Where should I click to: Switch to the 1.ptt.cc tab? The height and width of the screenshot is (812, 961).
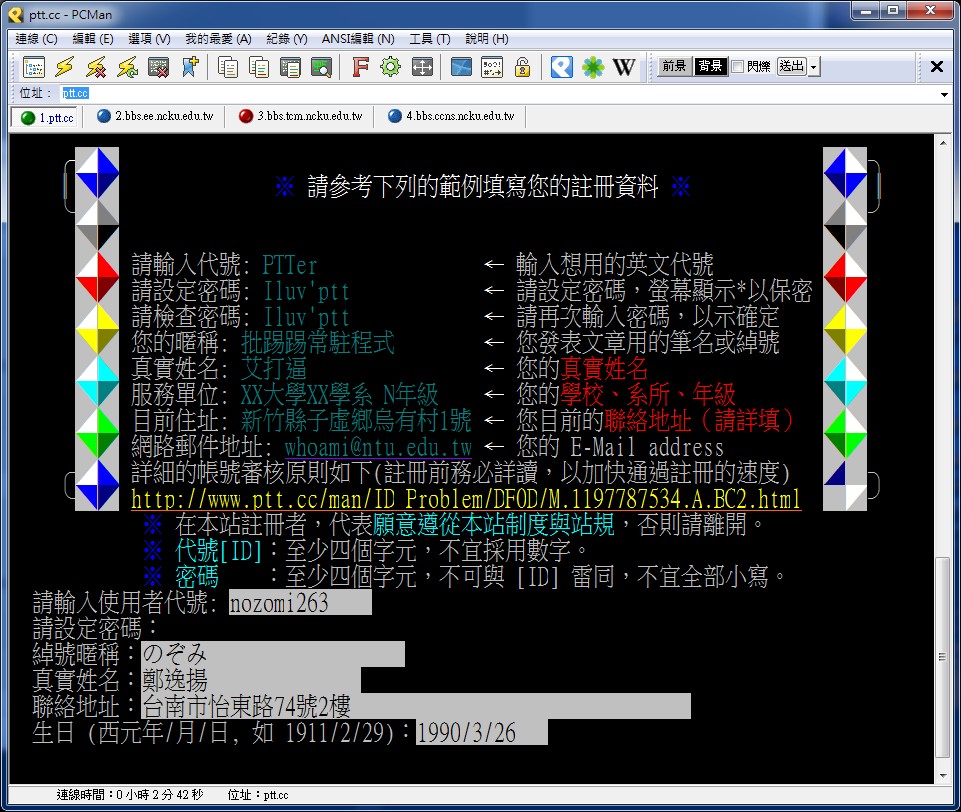coord(47,118)
